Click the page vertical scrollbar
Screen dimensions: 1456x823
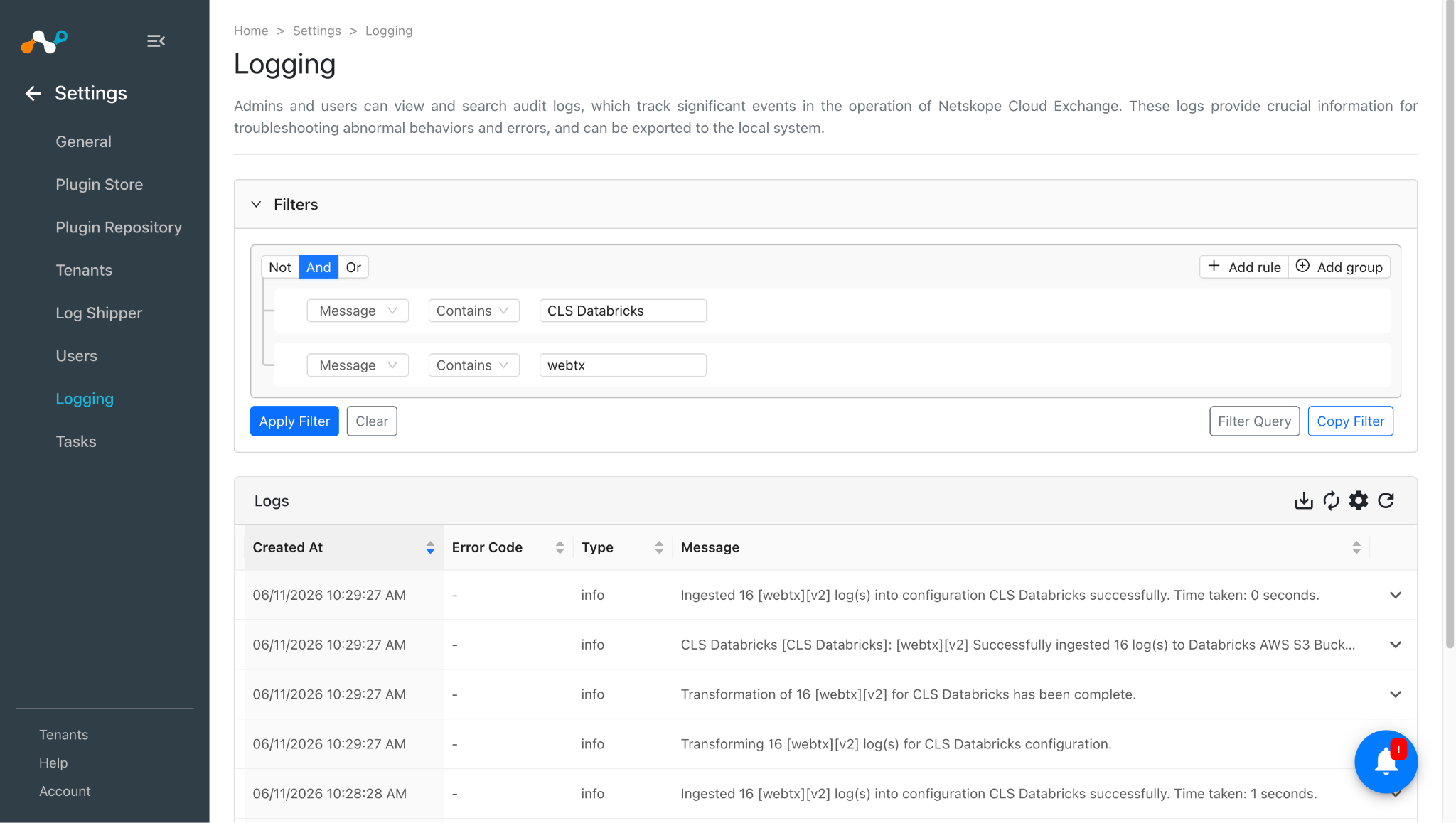click(x=1450, y=325)
